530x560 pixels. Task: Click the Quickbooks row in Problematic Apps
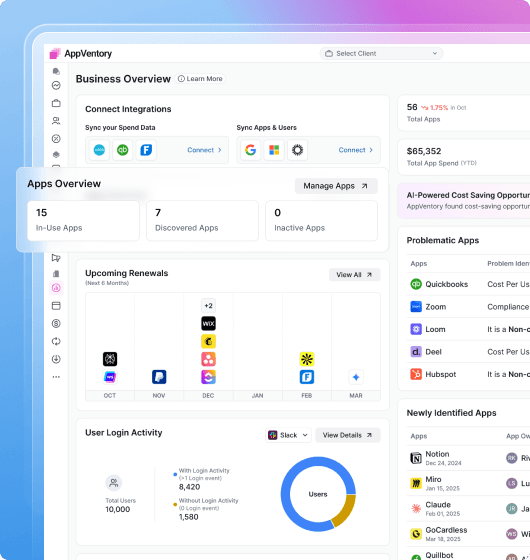coord(468,284)
